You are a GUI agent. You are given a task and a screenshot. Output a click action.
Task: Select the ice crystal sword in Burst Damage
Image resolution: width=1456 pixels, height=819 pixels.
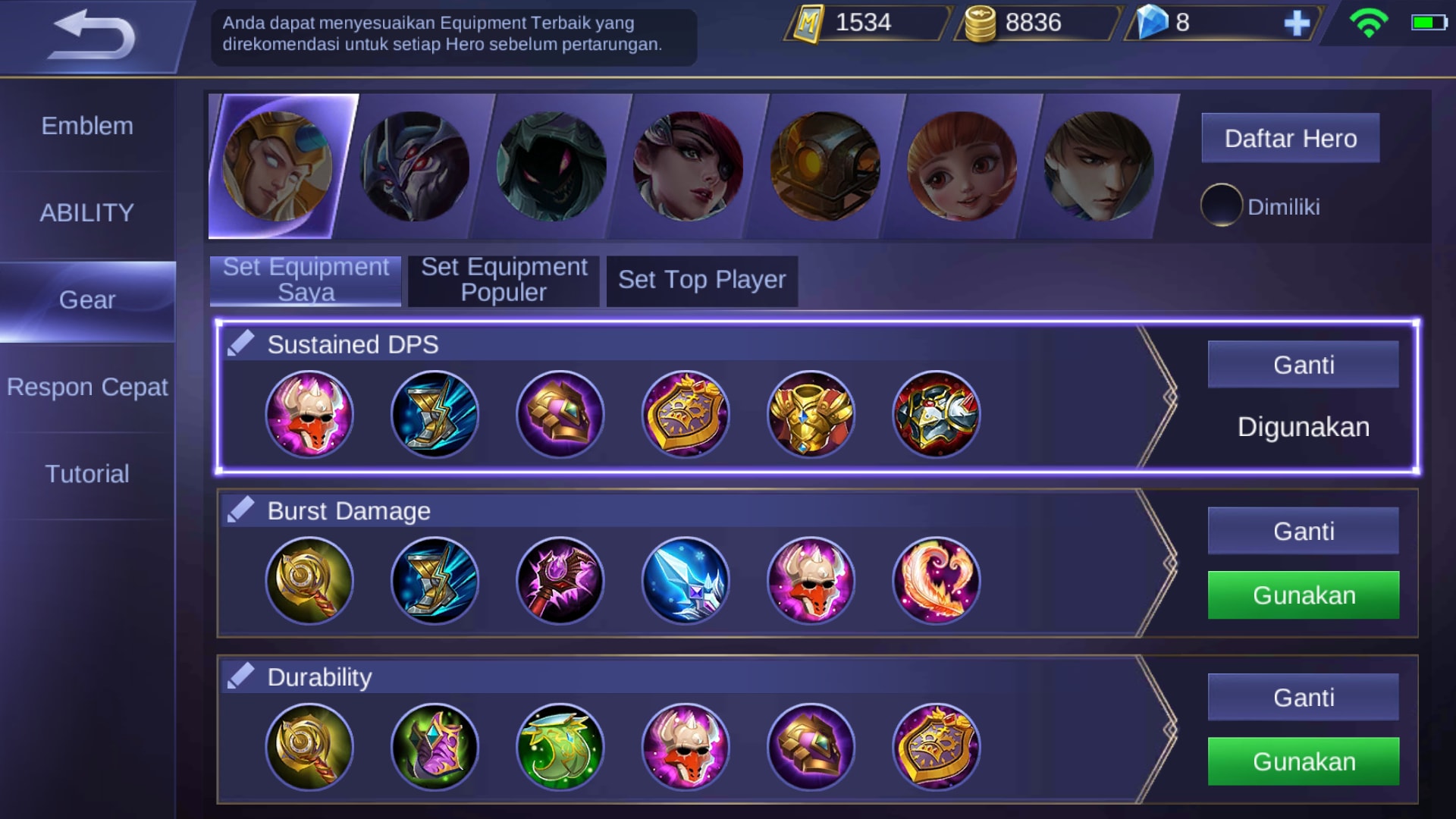tap(686, 581)
